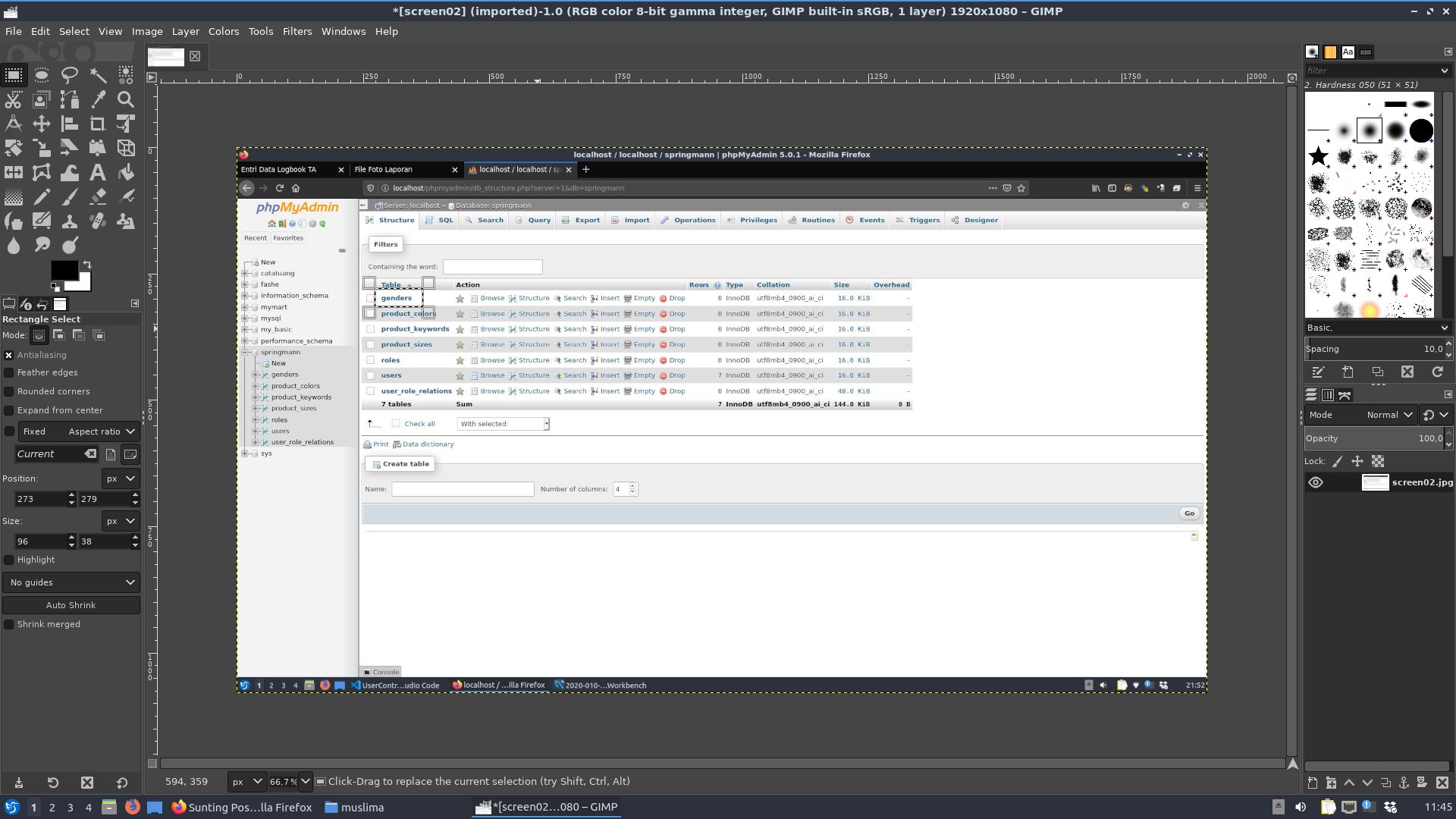The width and height of the screenshot is (1456, 819).
Task: Choose Subtract from selection mode icon
Action: [x=79, y=335]
